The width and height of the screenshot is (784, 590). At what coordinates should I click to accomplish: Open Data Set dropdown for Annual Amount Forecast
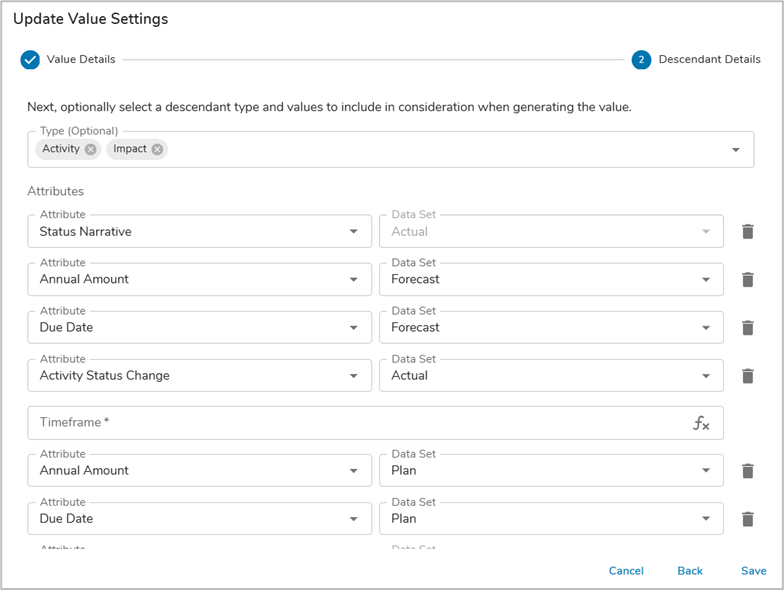tap(705, 280)
